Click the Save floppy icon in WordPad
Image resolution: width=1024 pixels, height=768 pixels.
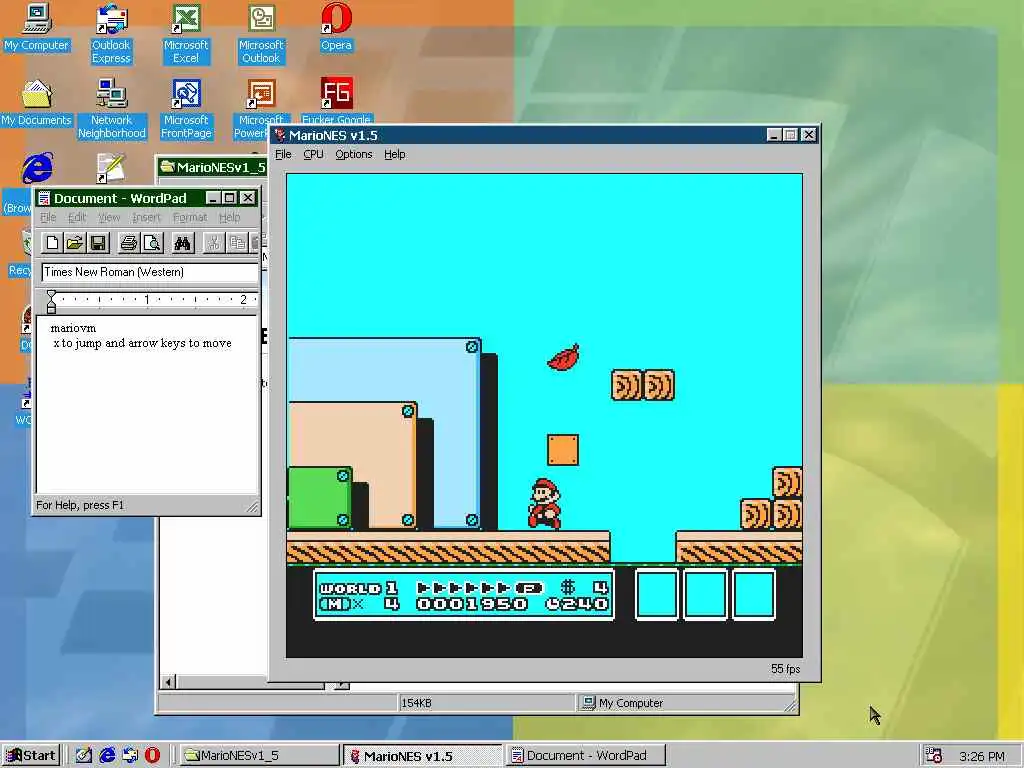tap(98, 244)
